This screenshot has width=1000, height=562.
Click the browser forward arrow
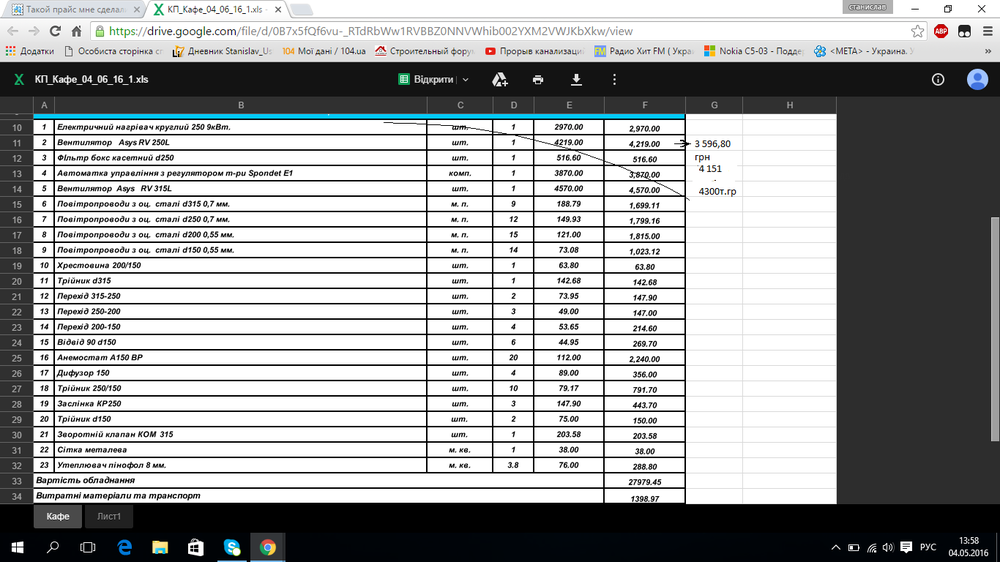(x=34, y=31)
